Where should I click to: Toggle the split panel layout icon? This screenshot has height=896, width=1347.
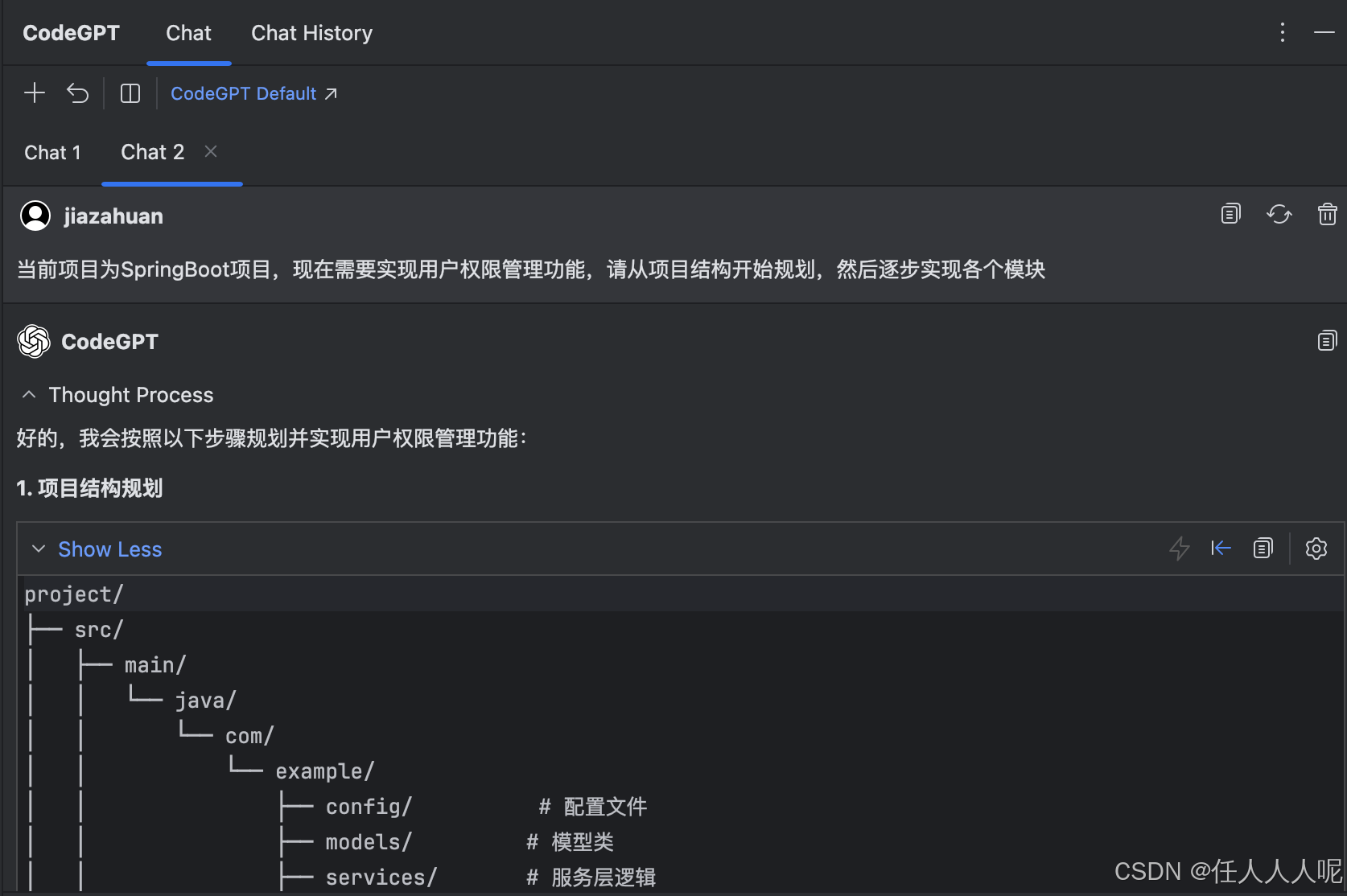point(130,93)
